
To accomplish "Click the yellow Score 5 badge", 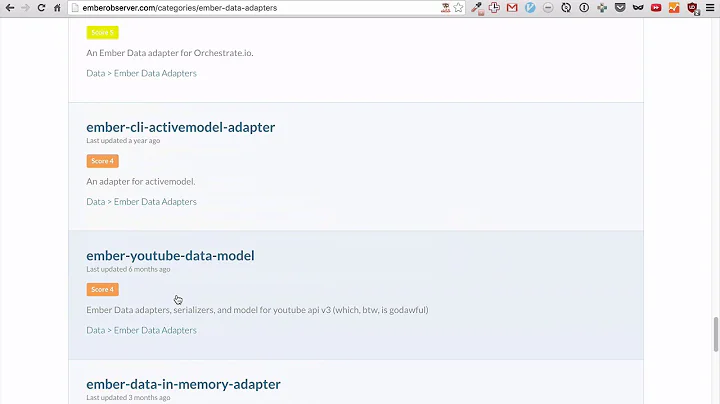I will click(102, 33).
